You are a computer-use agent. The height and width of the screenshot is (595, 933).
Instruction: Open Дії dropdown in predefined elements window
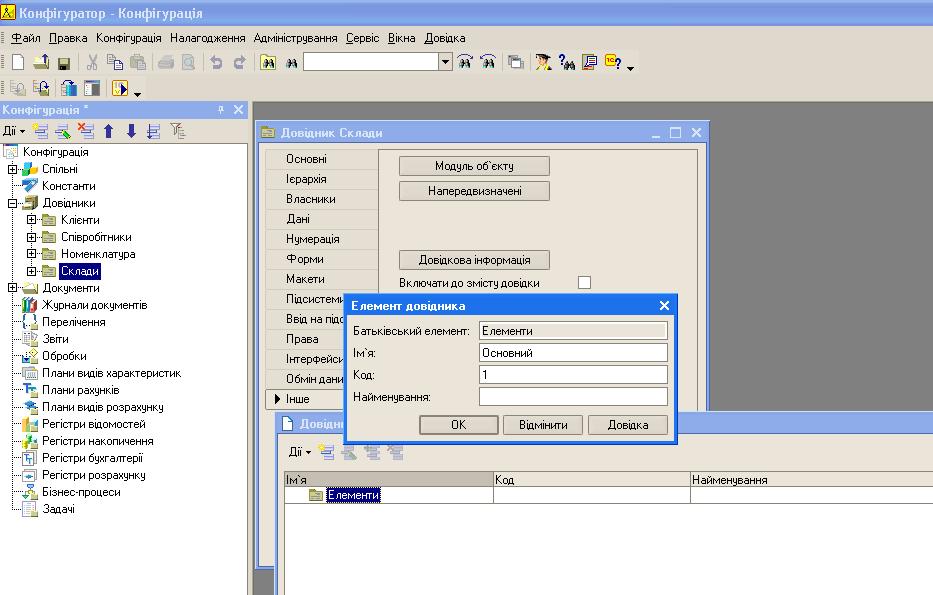[x=299, y=452]
